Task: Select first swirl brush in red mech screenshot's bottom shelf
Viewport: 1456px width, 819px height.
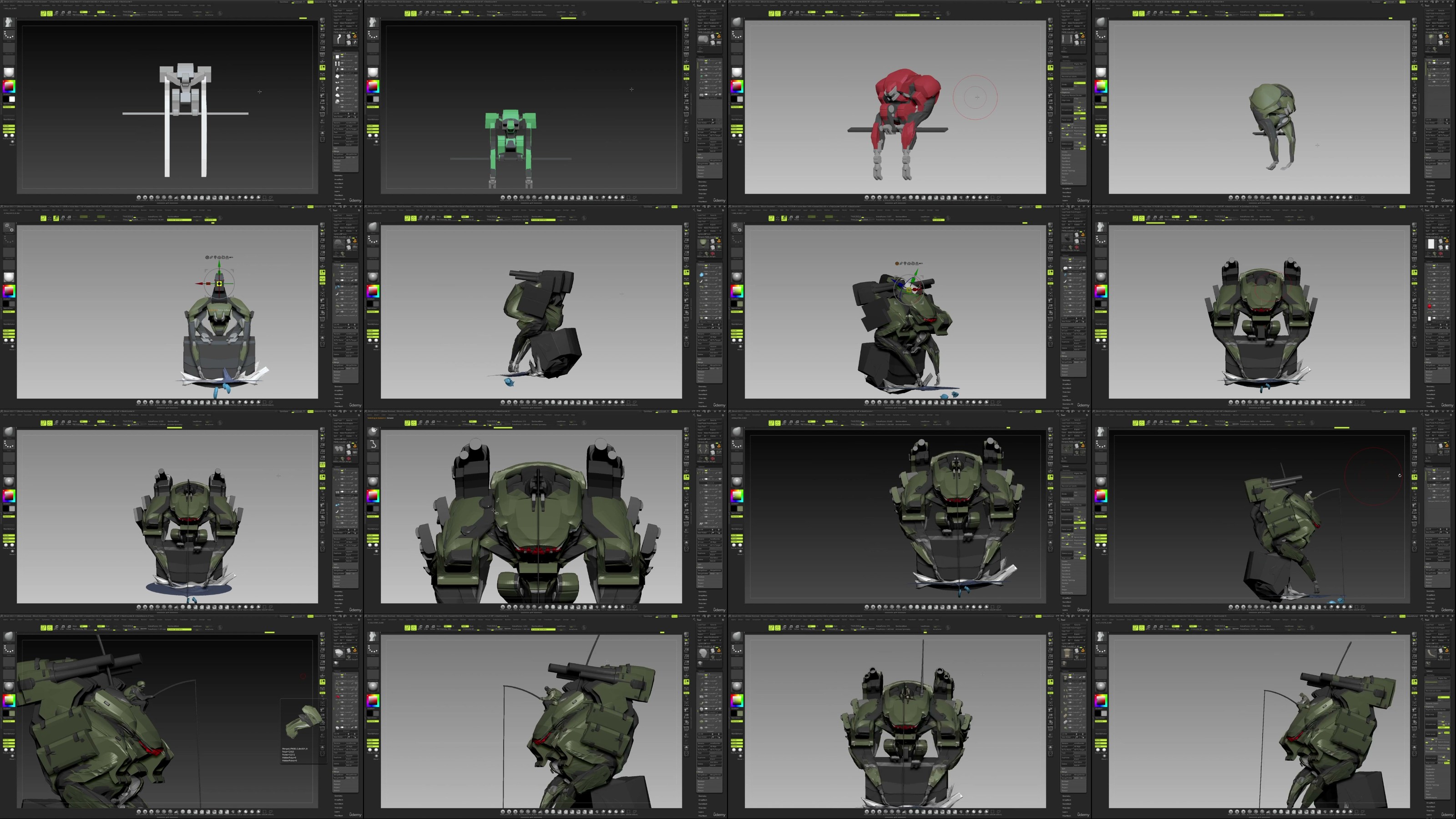Action: 867,197
